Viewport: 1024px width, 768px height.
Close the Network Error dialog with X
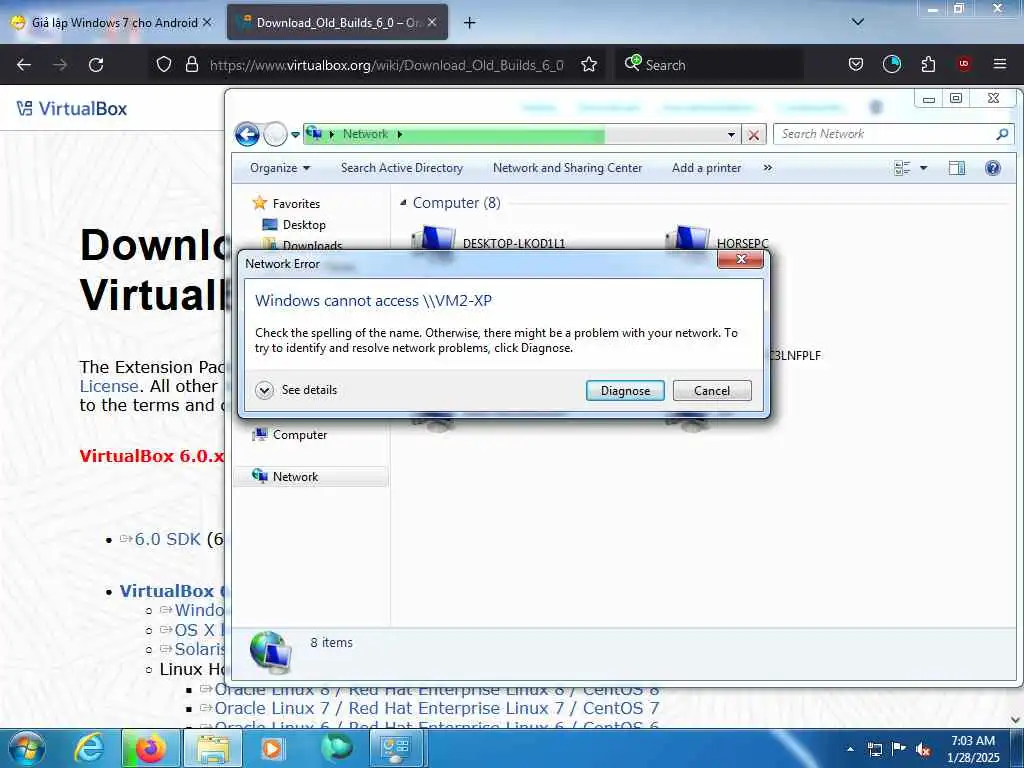pyautogui.click(x=741, y=259)
